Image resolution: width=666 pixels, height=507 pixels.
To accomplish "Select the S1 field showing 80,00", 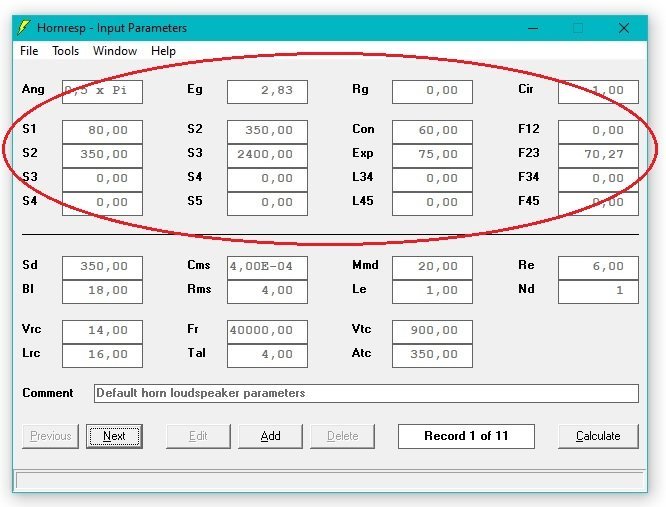I will [x=102, y=132].
